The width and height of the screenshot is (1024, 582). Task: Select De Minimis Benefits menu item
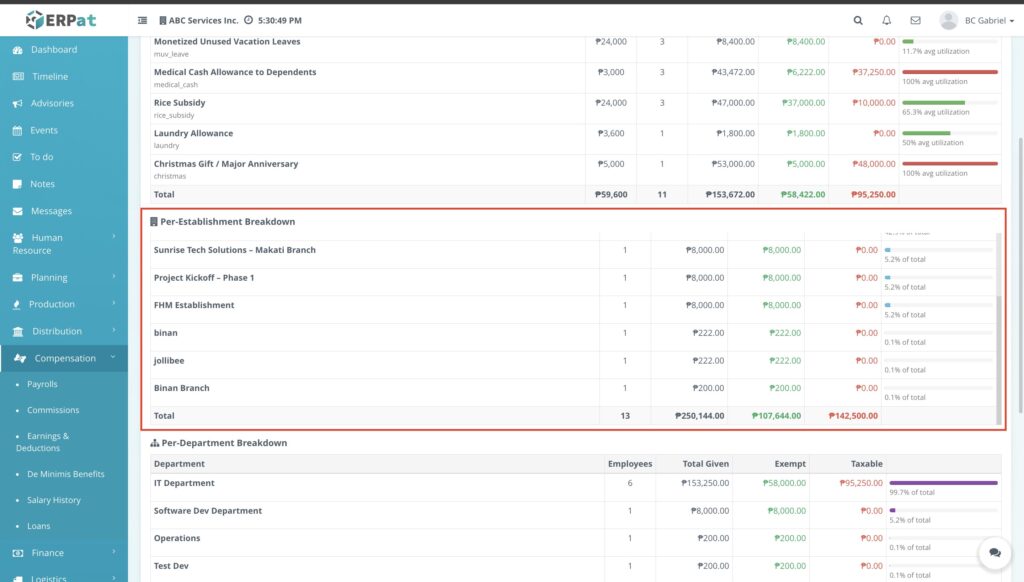[x=65, y=474]
